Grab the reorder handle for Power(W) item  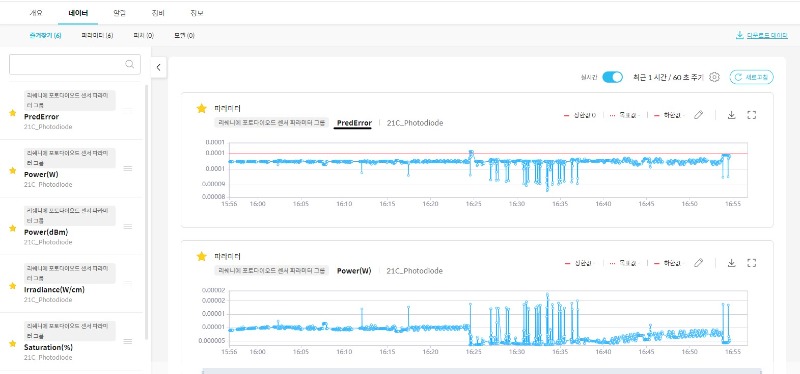128,168
